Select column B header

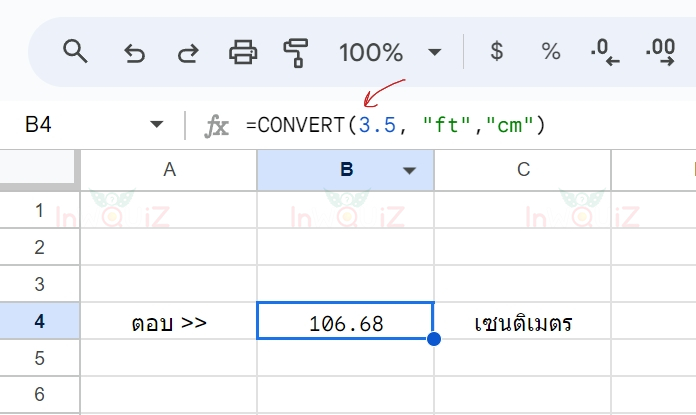345,170
